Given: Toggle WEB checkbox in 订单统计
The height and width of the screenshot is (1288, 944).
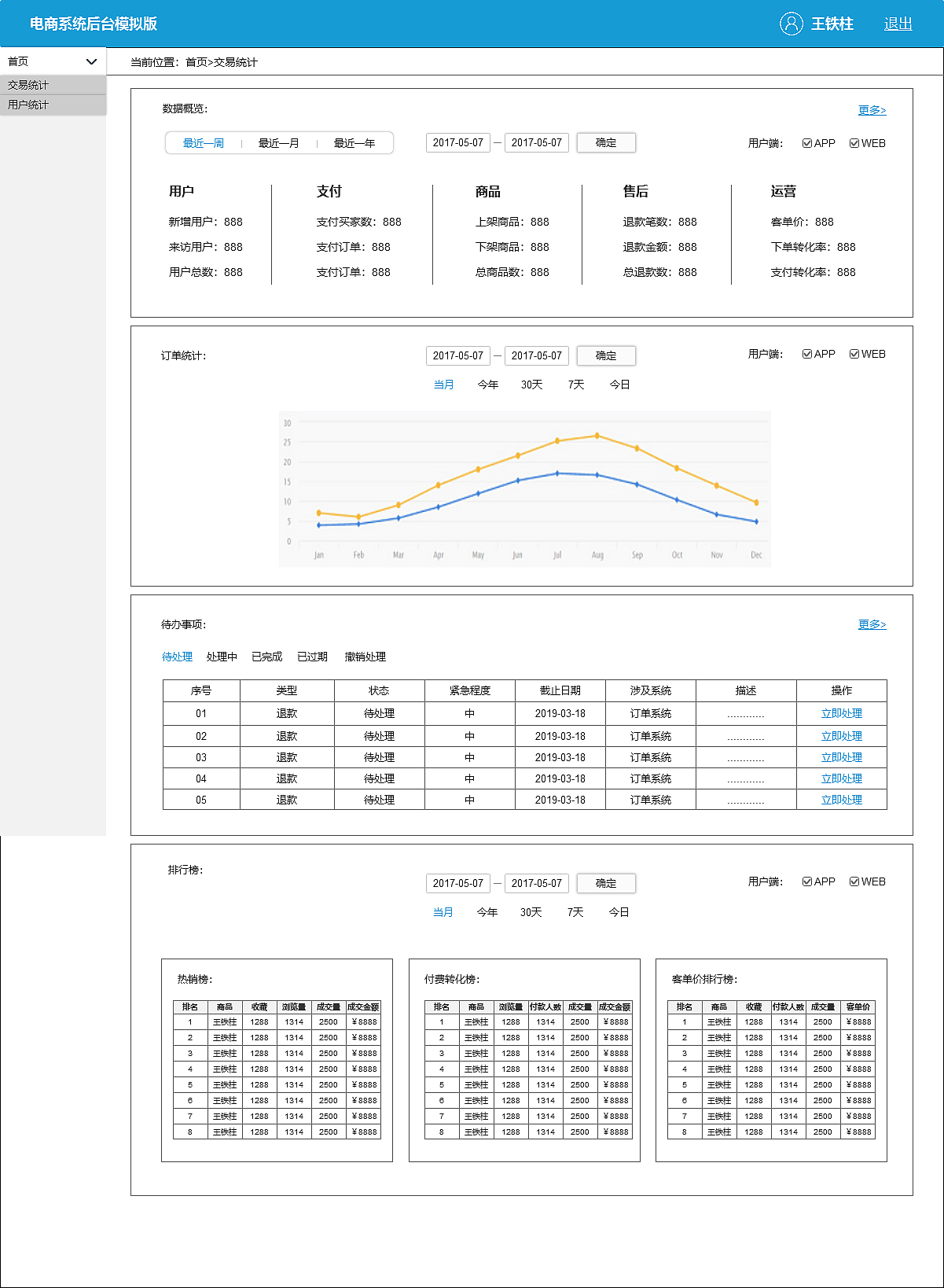Looking at the screenshot, I should point(854,354).
